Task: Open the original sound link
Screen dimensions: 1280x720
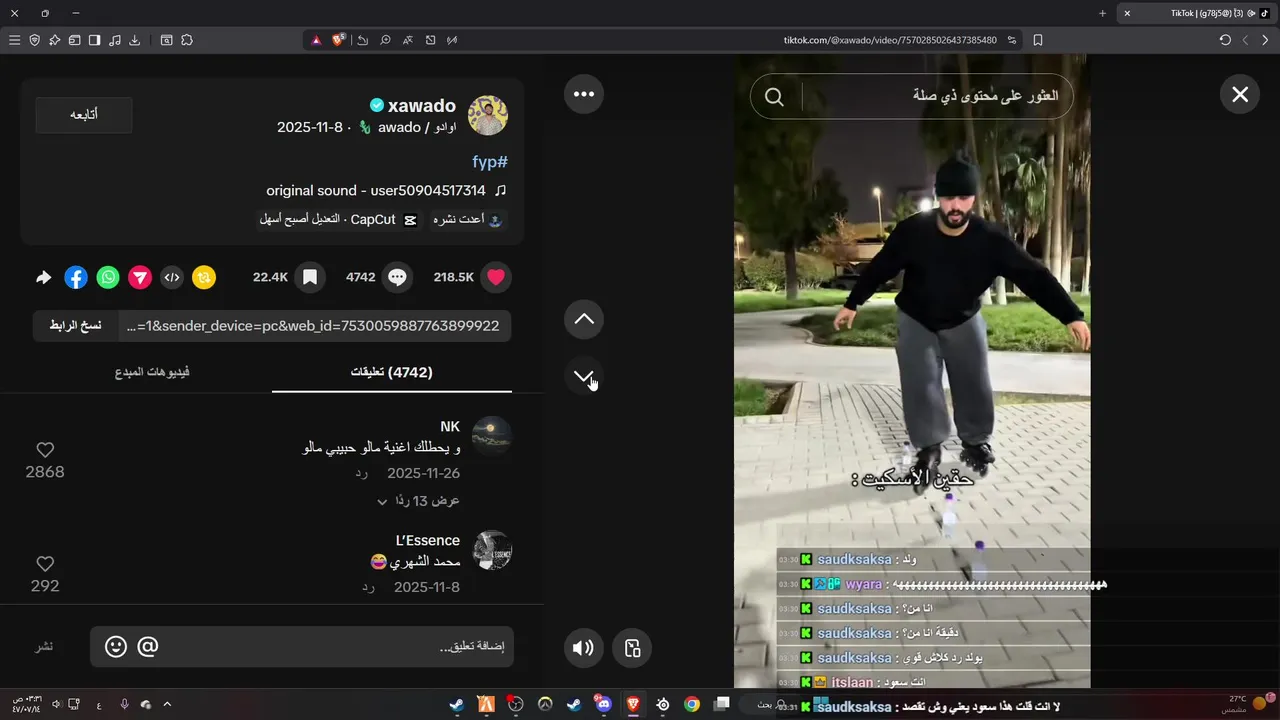Action: tap(387, 190)
